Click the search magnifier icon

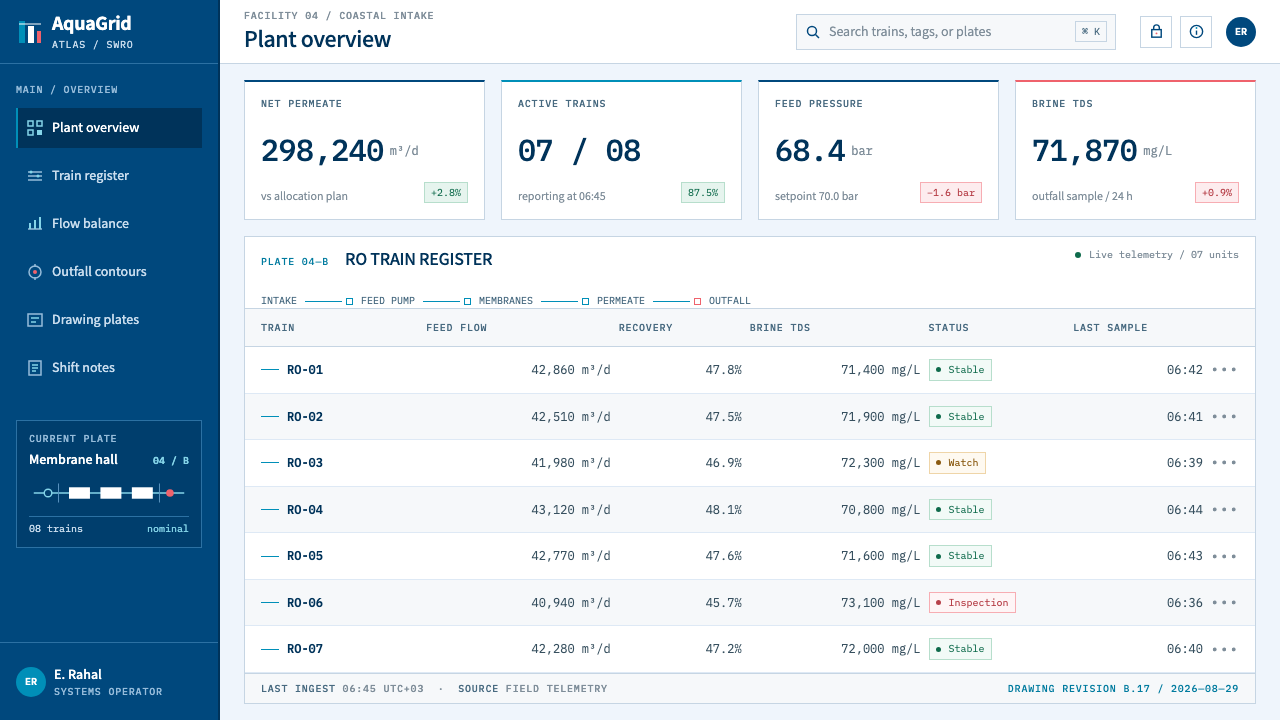[x=813, y=32]
